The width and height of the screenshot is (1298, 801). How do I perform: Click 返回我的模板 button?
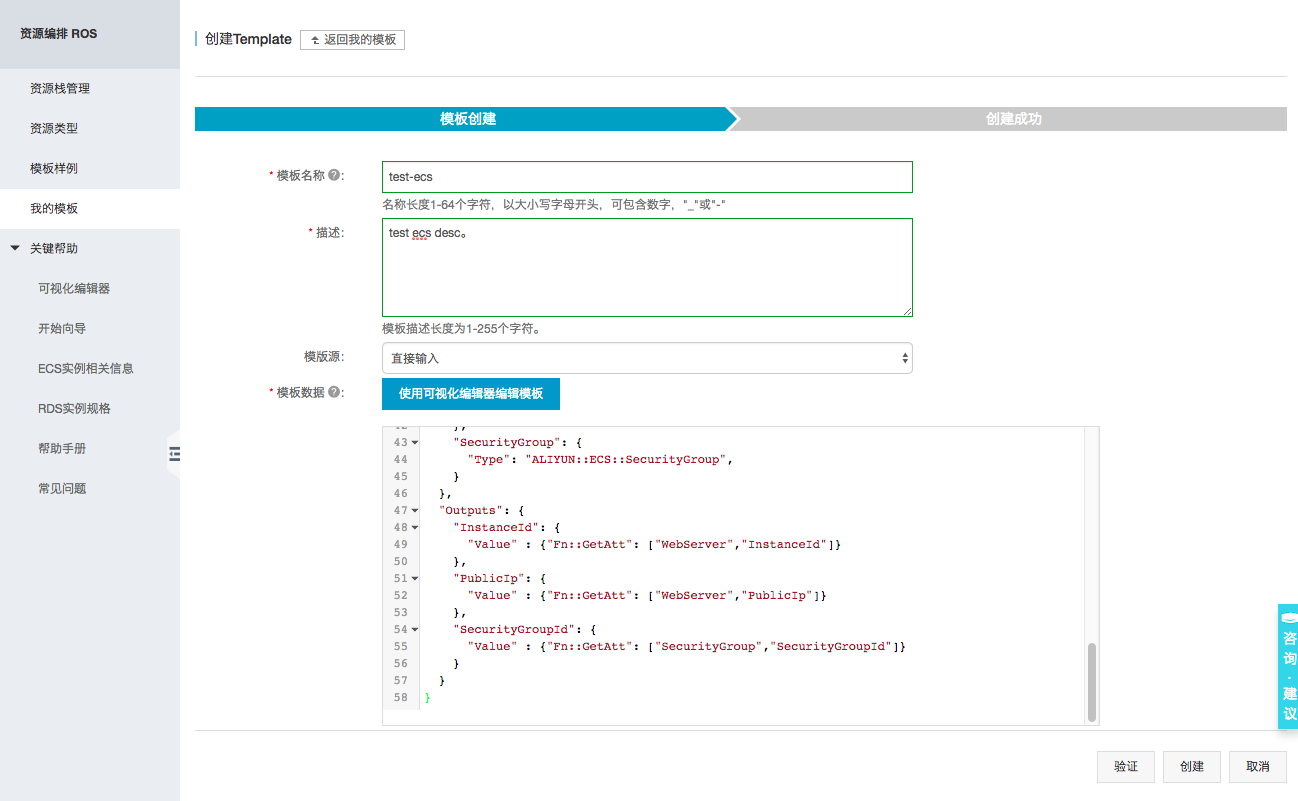tap(352, 40)
